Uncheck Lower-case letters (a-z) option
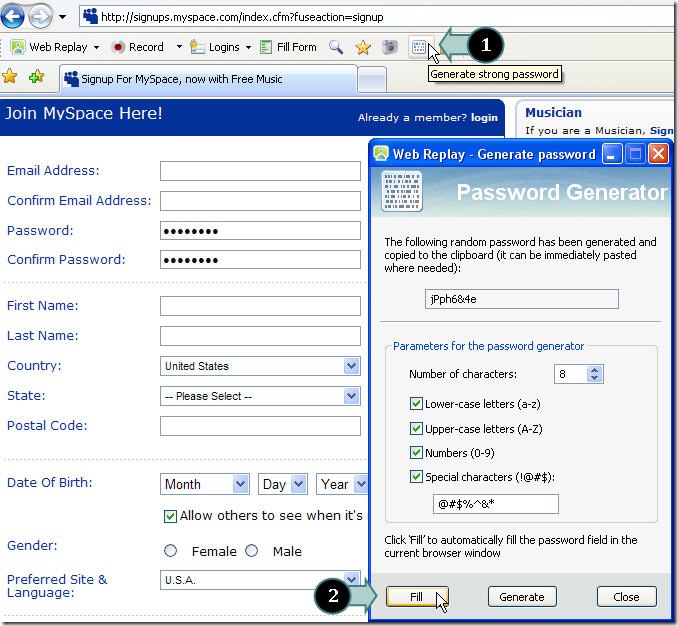678x626 pixels. click(417, 404)
